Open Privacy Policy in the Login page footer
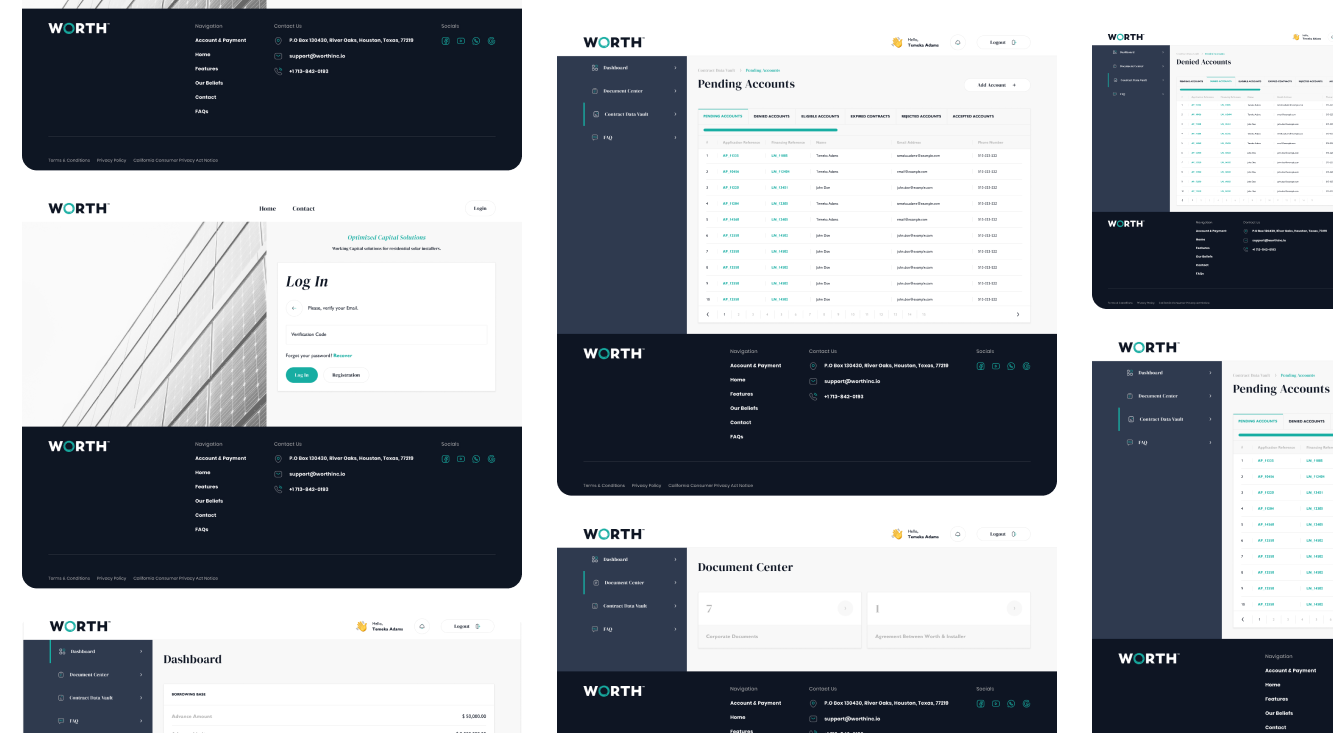Screen dimensions: 1333x733 [112, 578]
